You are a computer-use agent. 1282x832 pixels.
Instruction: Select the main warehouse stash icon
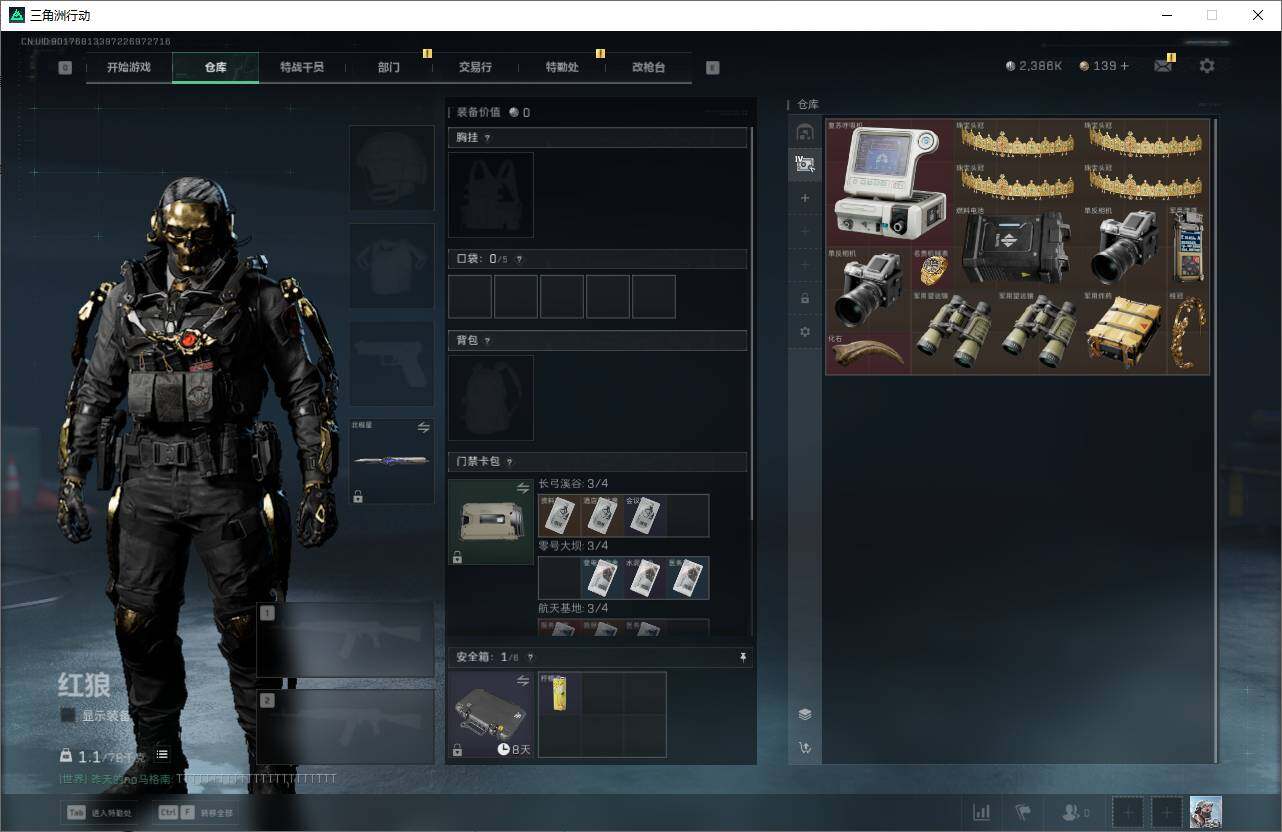pyautogui.click(x=805, y=132)
